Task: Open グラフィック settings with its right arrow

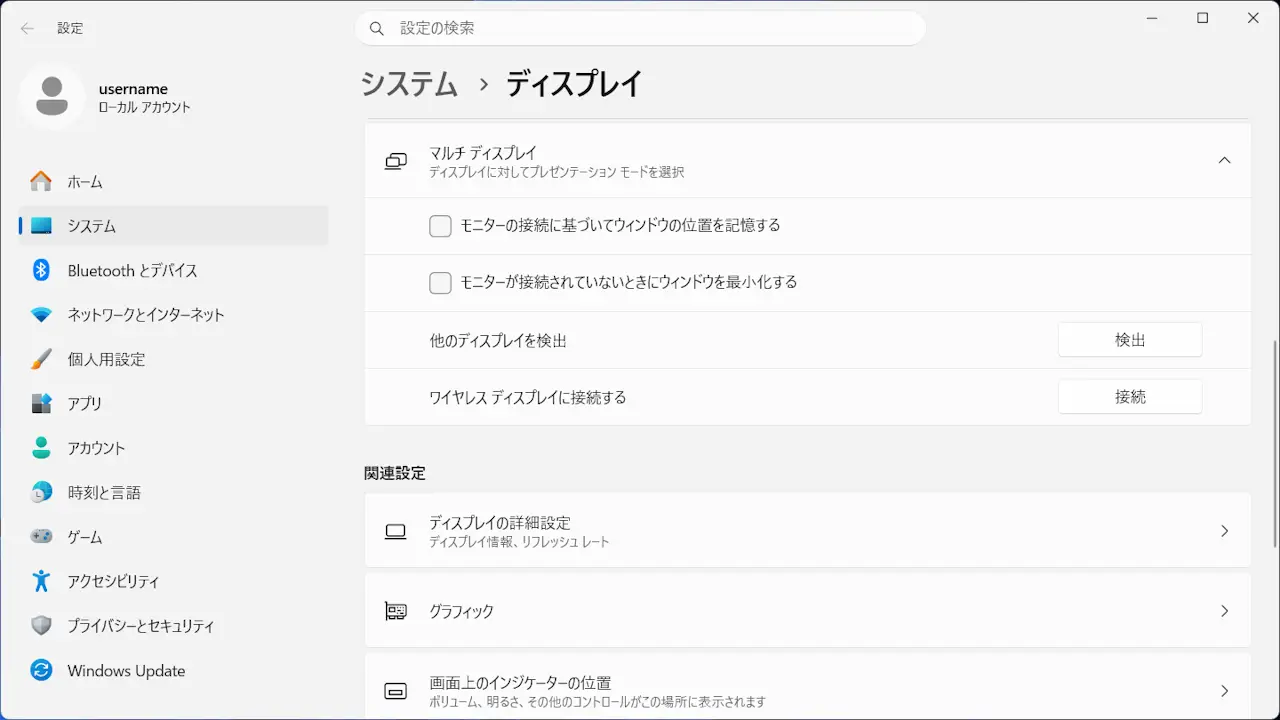Action: (x=1224, y=611)
